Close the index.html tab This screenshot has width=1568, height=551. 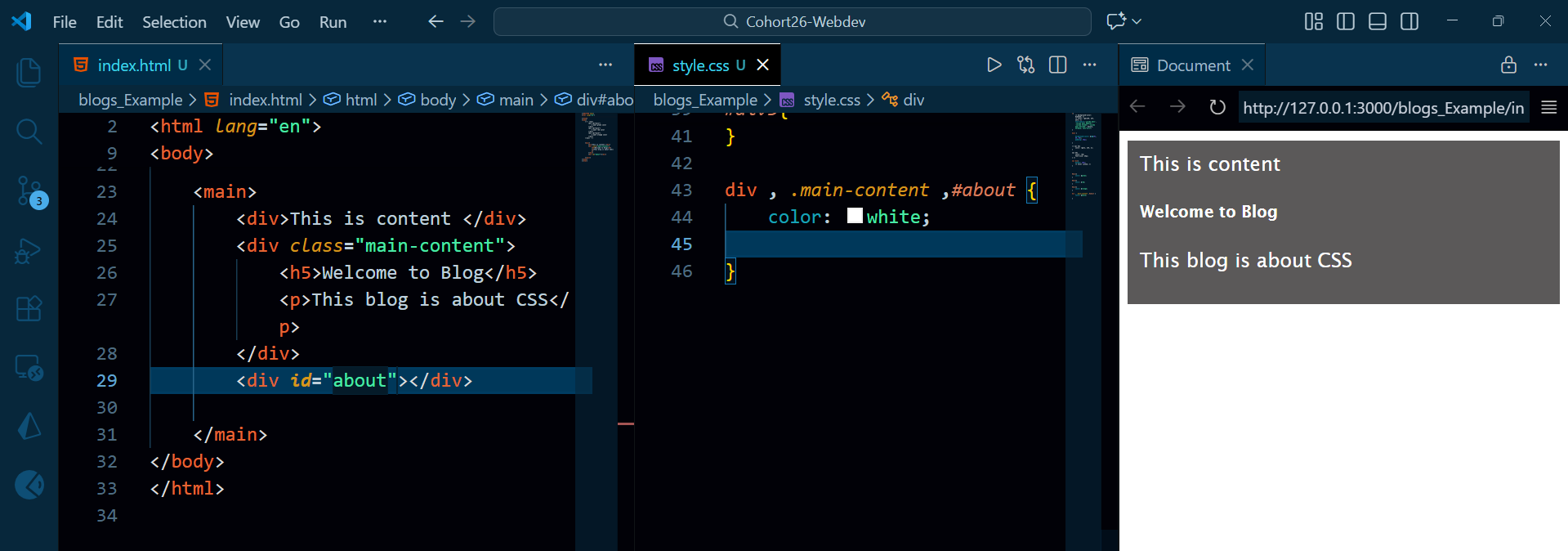click(x=205, y=65)
